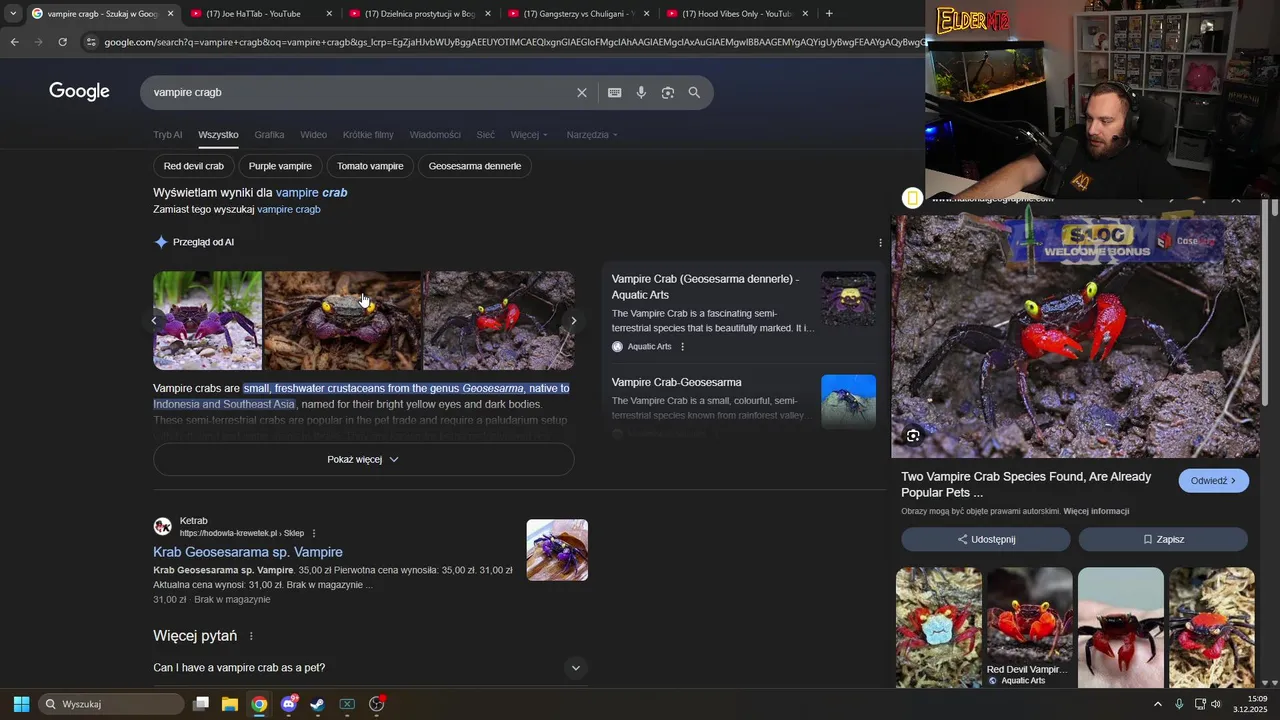Open Task View on taskbar
Image resolution: width=1280 pixels, height=720 pixels.
(201, 704)
